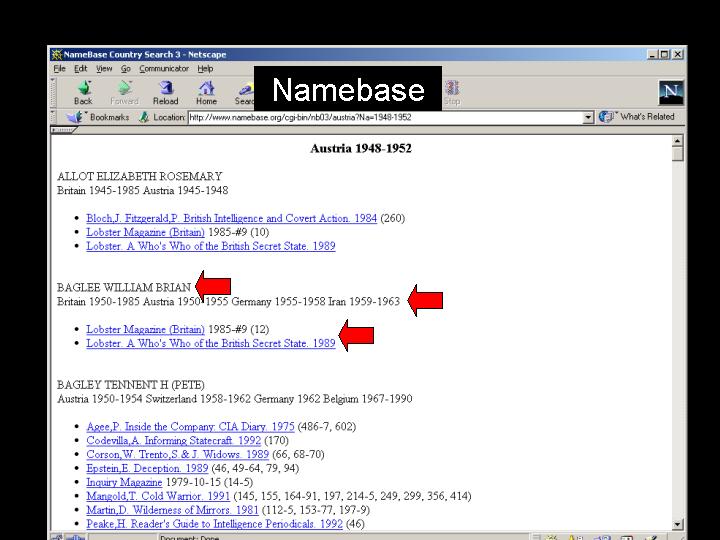Screen dimensions: 720x540
Task: Click the Back navigation icon
Action: point(83,90)
